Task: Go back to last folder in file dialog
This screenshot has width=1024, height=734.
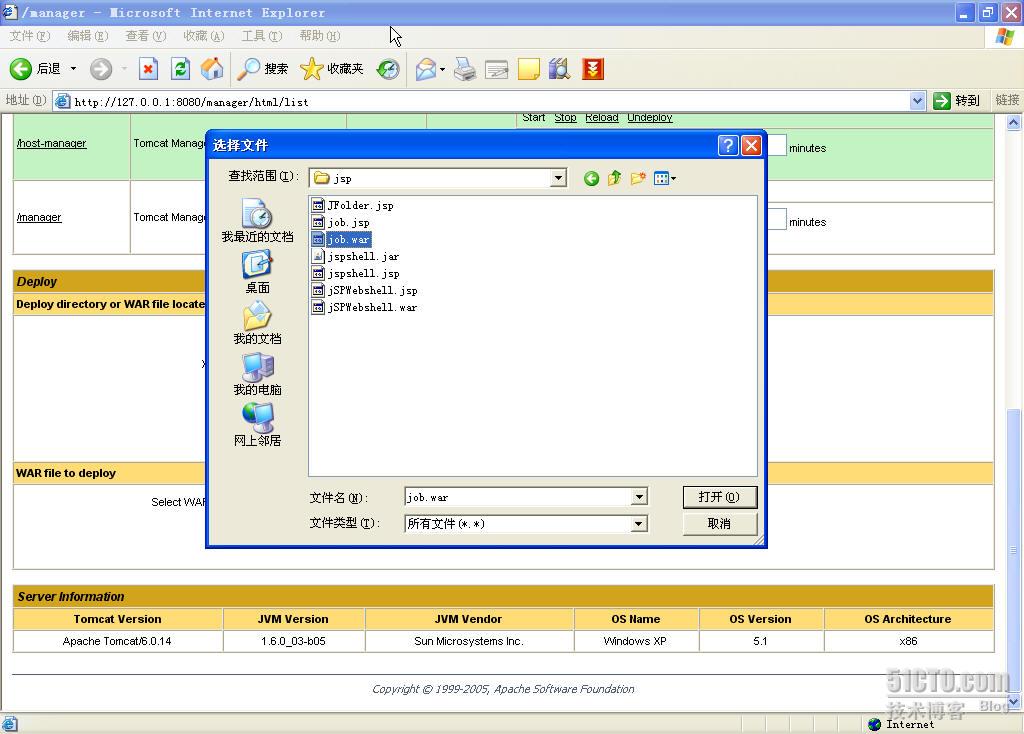Action: point(591,178)
